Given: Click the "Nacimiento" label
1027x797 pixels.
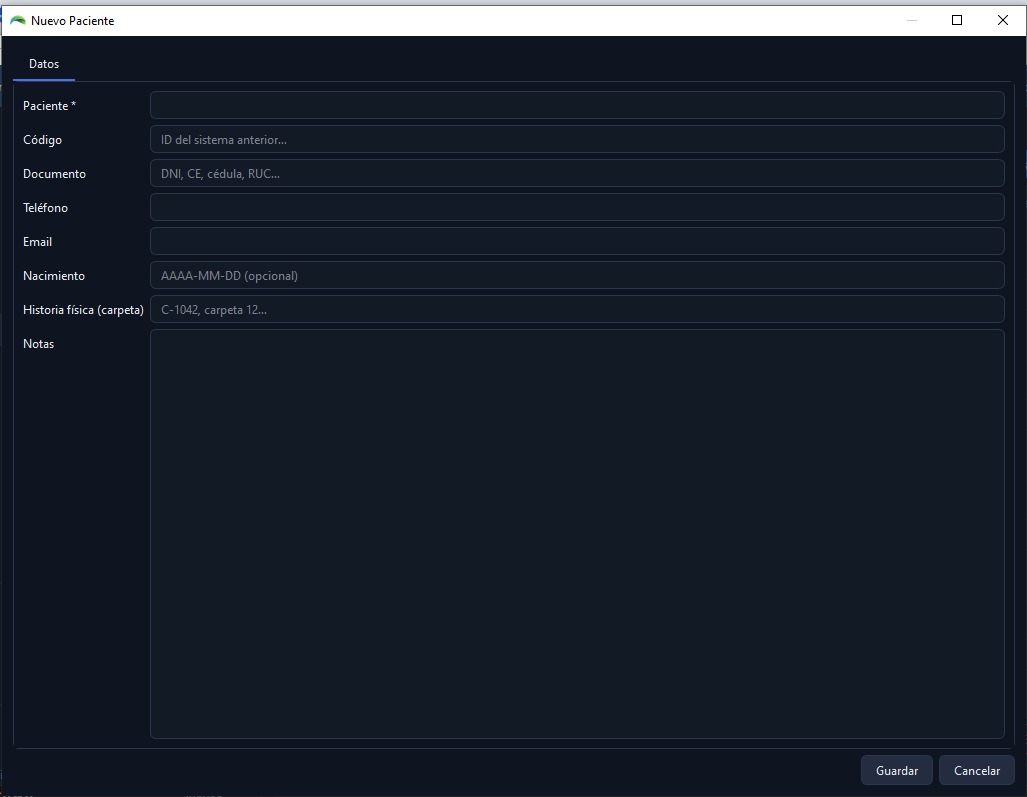Looking at the screenshot, I should [x=54, y=276].
